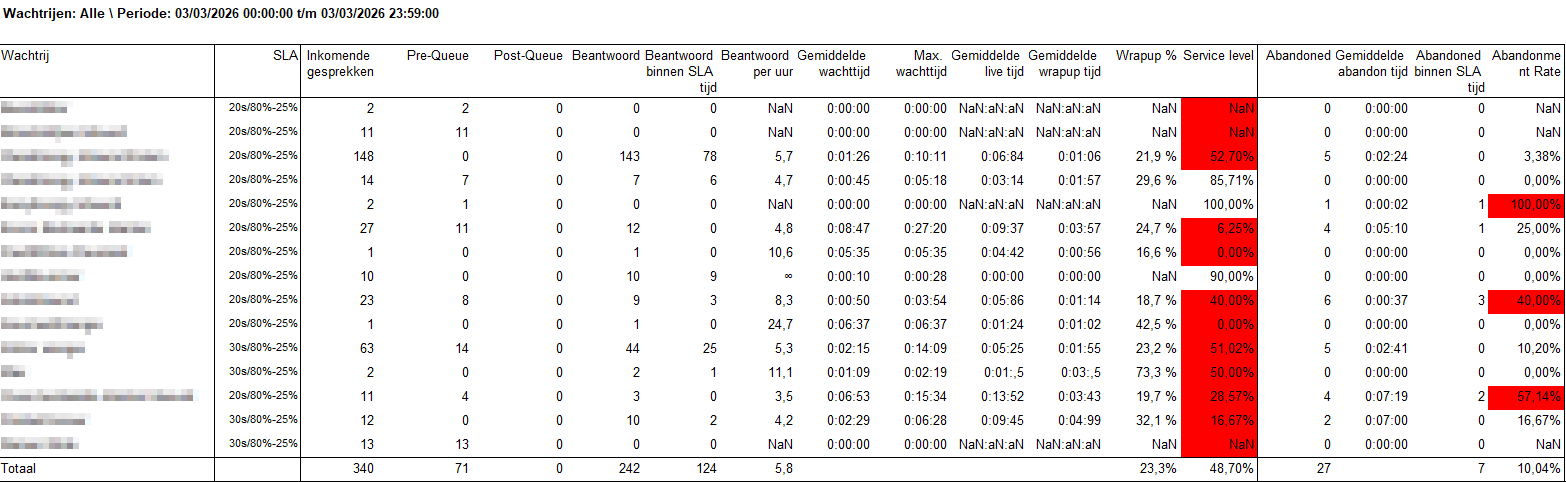Image resolution: width=1566 pixels, height=482 pixels.
Task: Select the Inkomende gesprekken column header
Action: tap(340, 64)
